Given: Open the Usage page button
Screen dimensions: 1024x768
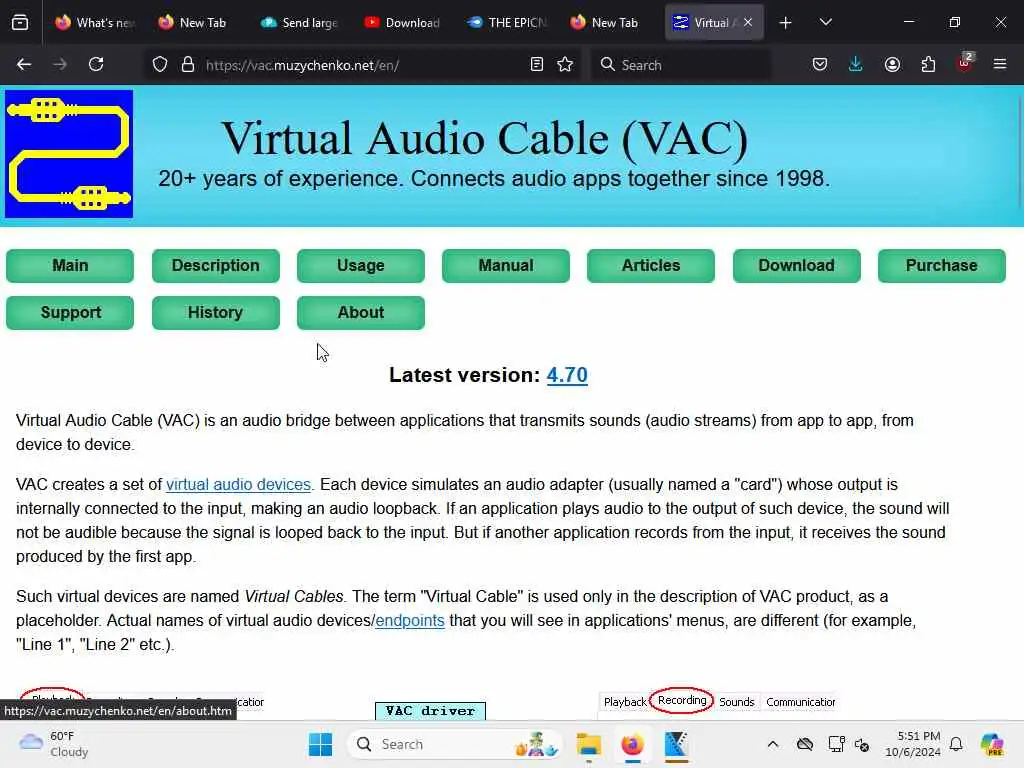Looking at the screenshot, I should (360, 266).
